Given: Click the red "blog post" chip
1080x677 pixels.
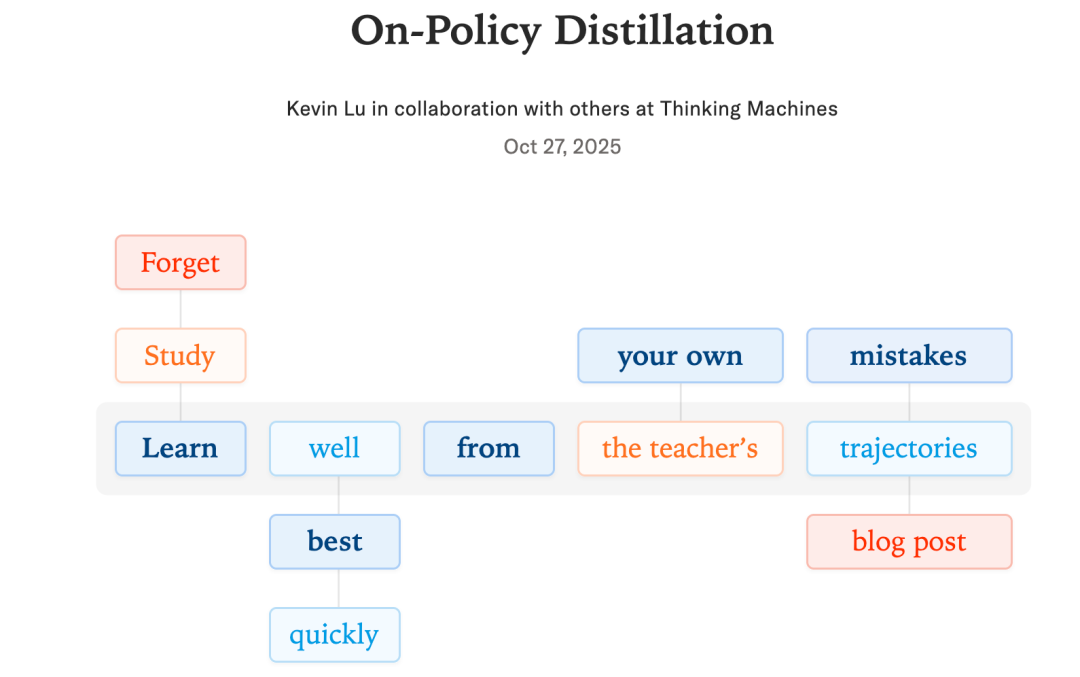Looking at the screenshot, I should pyautogui.click(x=909, y=542).
